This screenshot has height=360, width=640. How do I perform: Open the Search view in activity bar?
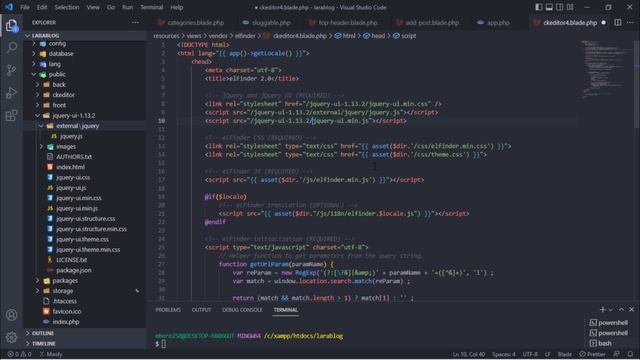(x=11, y=47)
